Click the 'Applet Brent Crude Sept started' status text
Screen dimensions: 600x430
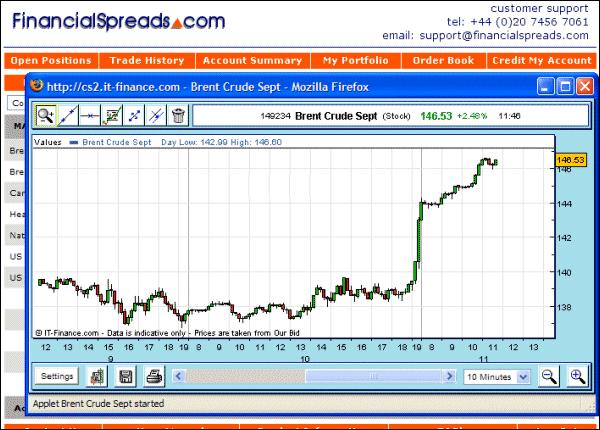coord(98,404)
